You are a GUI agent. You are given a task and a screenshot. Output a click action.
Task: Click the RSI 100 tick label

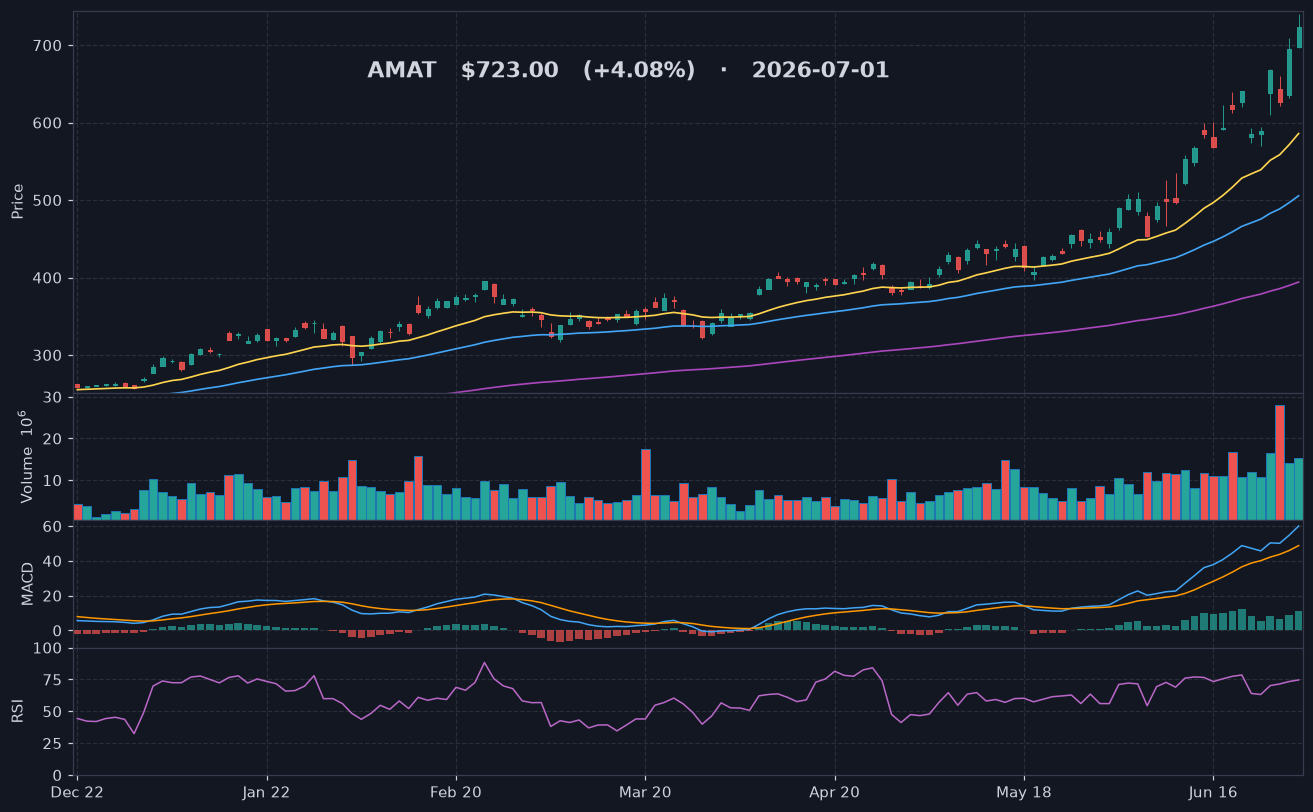point(49,649)
